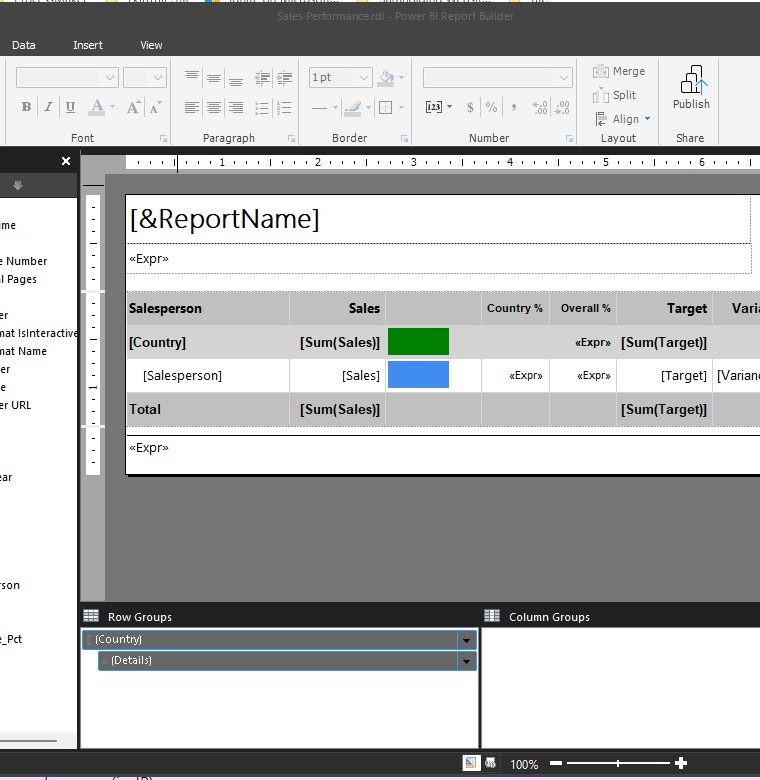Click the increase indent icon
760x780 pixels.
point(284,78)
